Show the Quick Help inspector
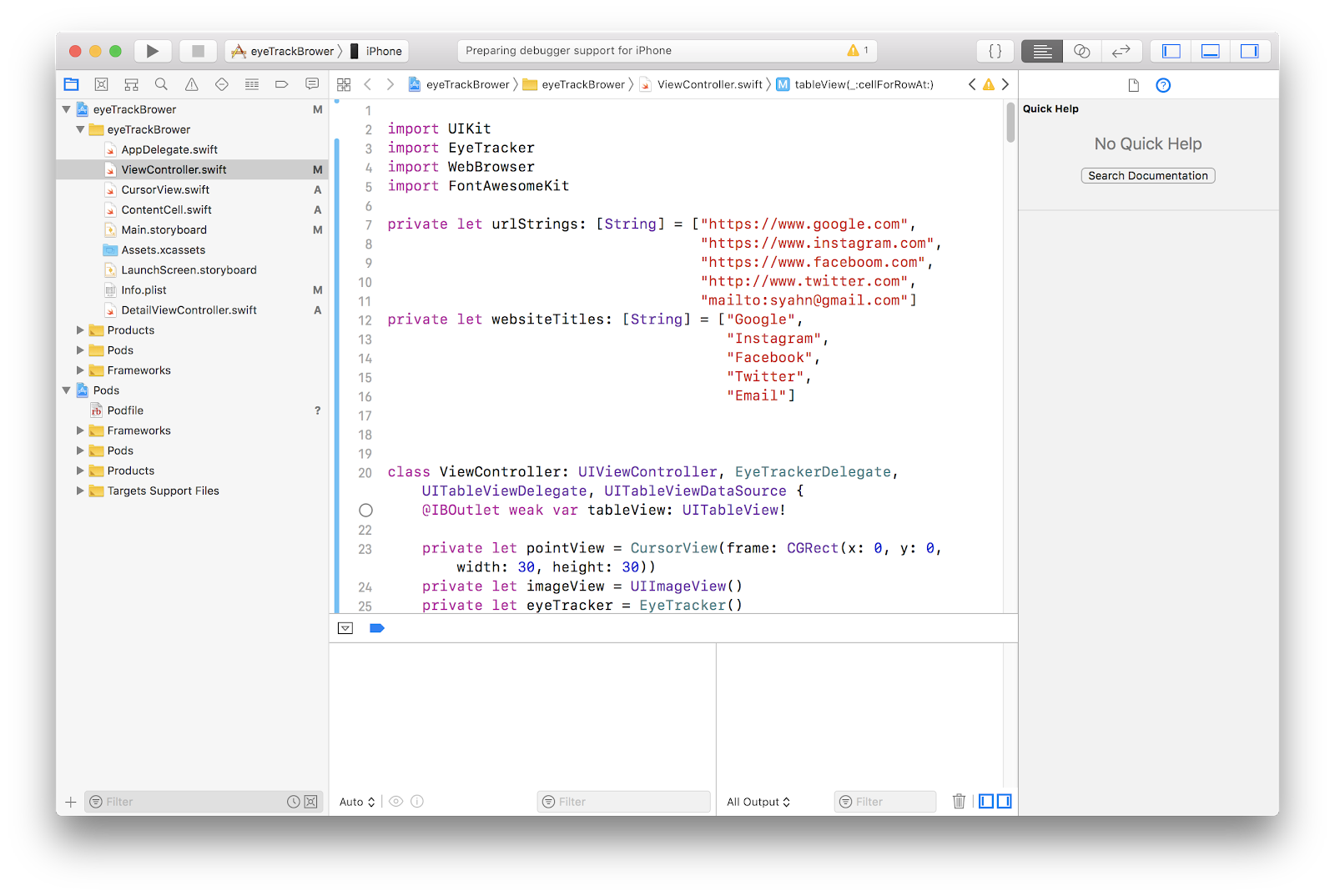Viewport: 1335px width, 896px height. click(1163, 85)
